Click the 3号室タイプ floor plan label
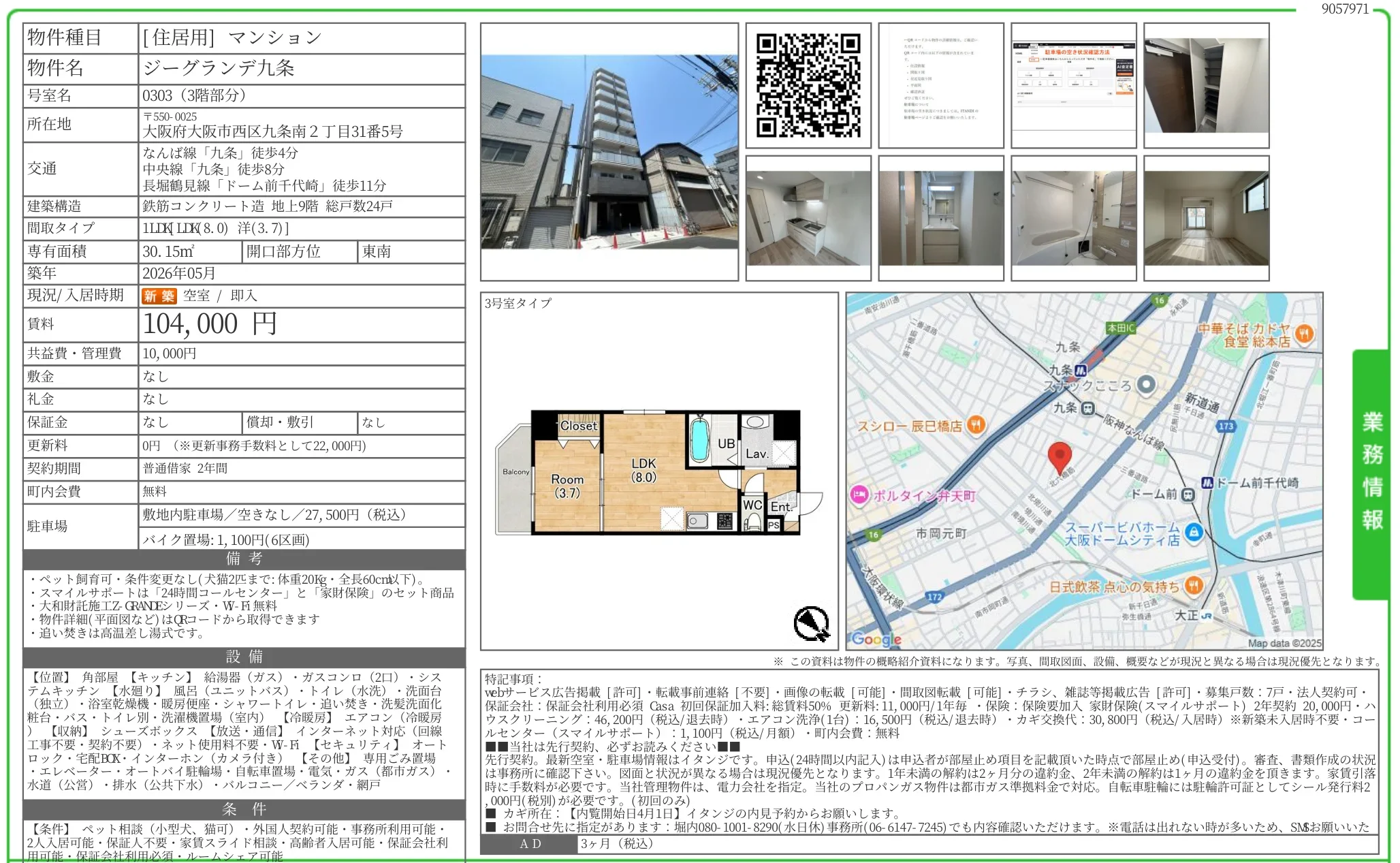The width and height of the screenshot is (1400, 863). pos(518,303)
